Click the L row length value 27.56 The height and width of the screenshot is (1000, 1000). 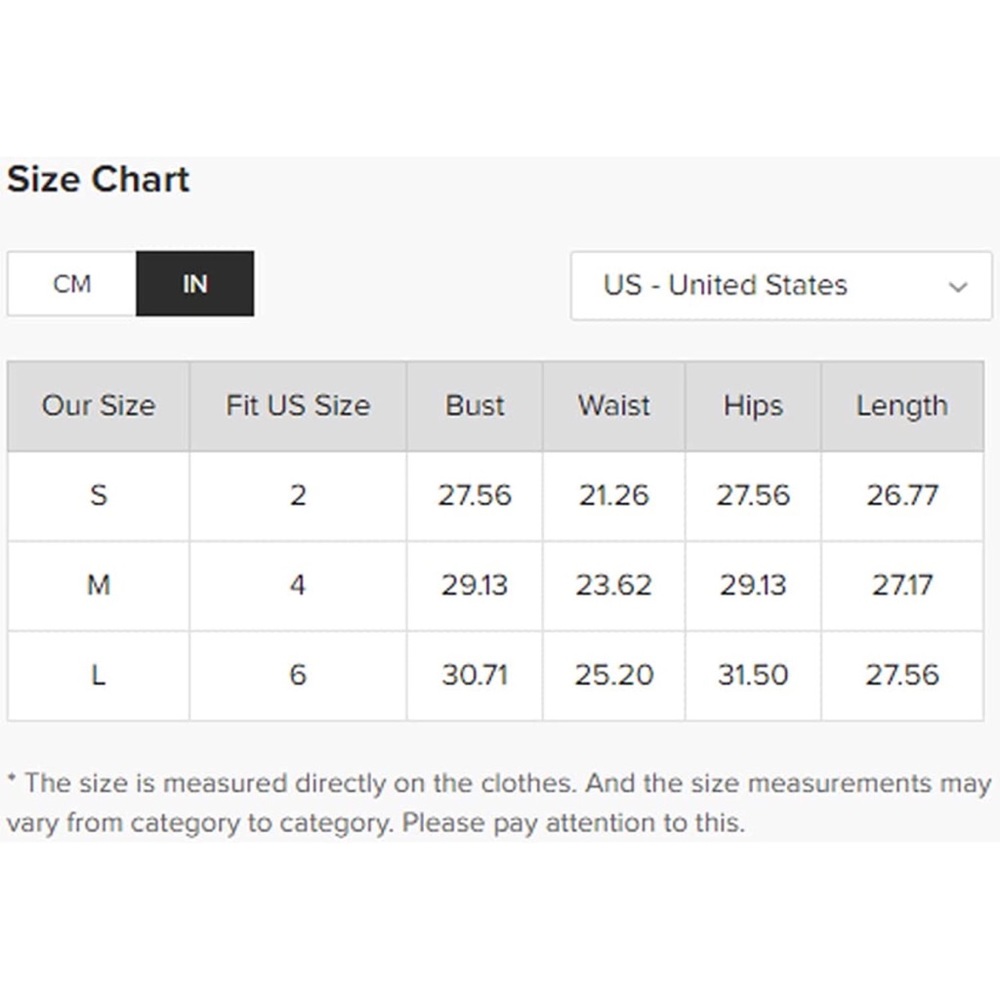click(902, 675)
